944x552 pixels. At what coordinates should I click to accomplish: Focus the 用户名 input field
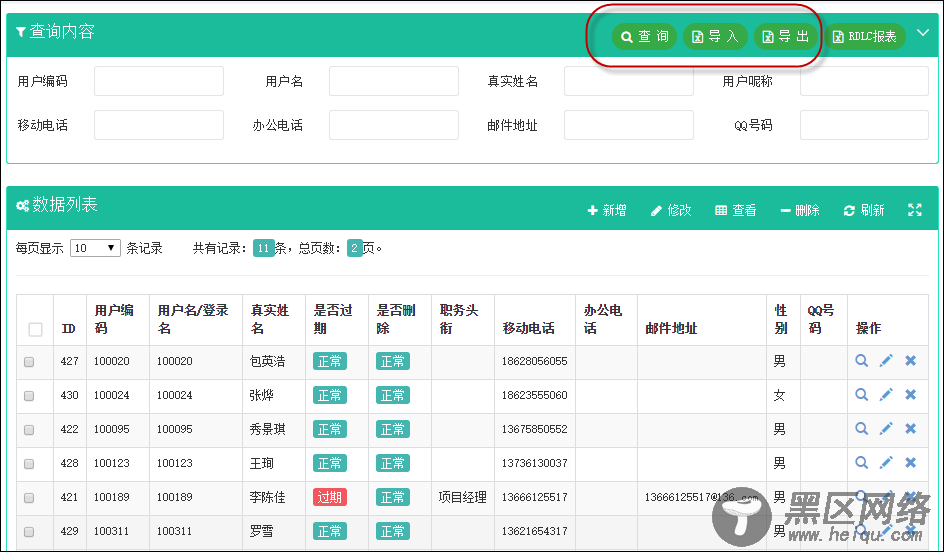click(x=394, y=81)
